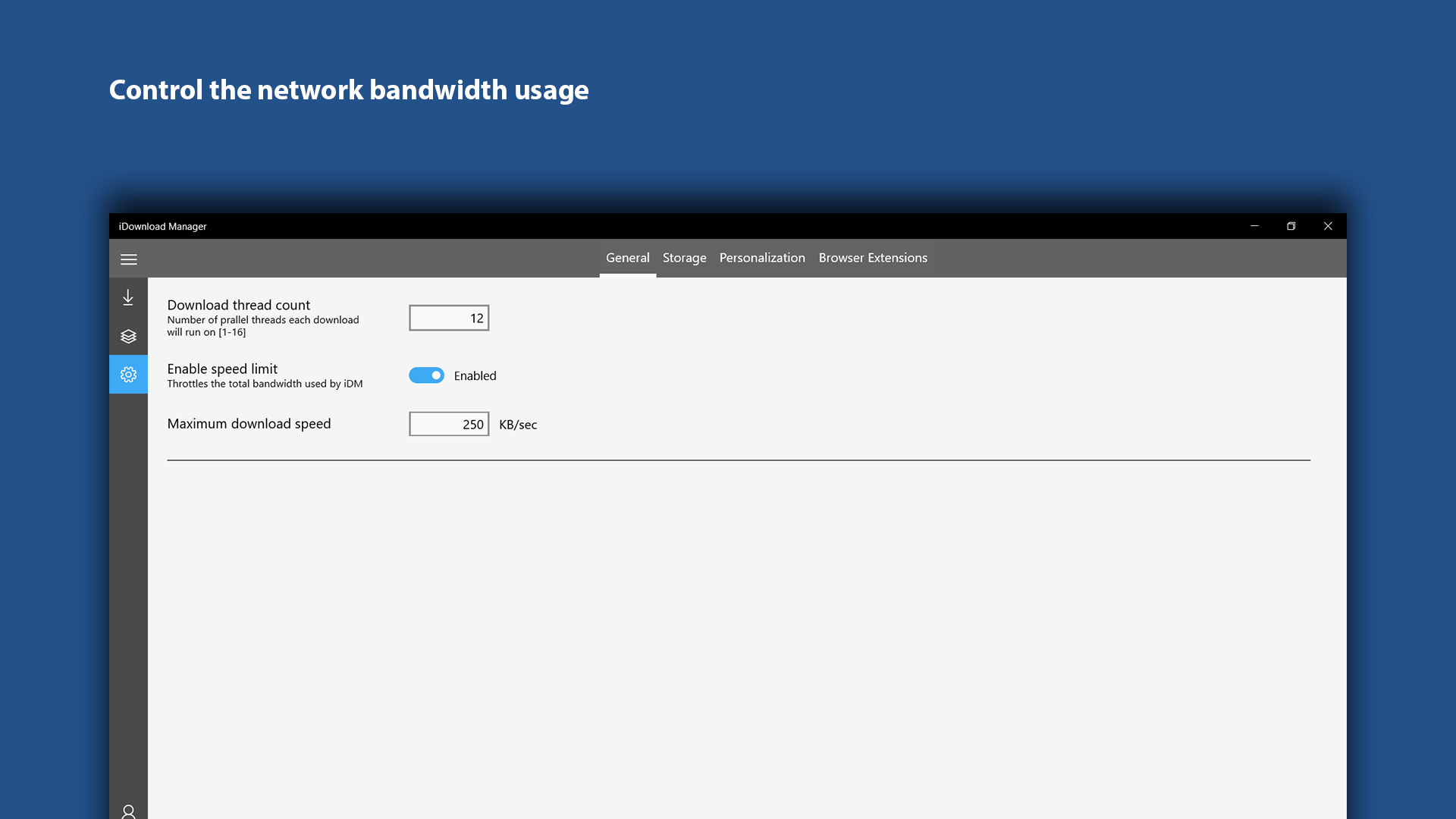The height and width of the screenshot is (819, 1456).
Task: Open the settings gear icon in sidebar
Action: click(128, 374)
